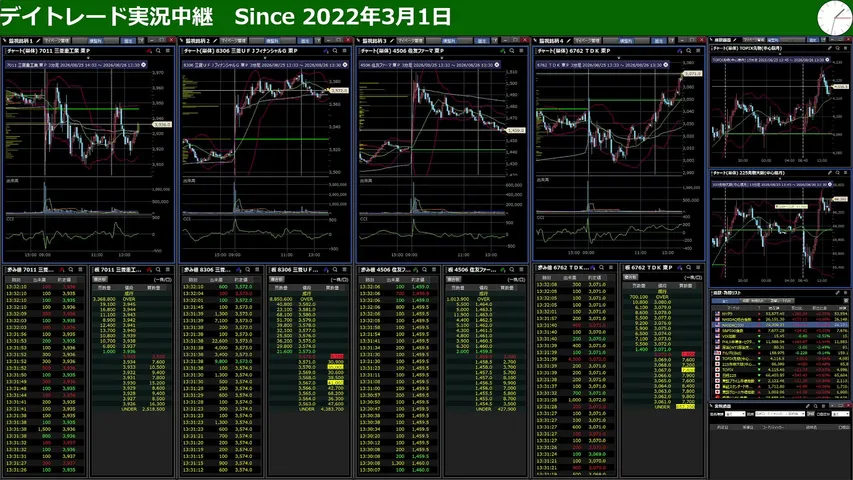Viewport: 853px width, 480px height.
Task: Expand arrow below 8306 chart title
Action: tap(265, 58)
